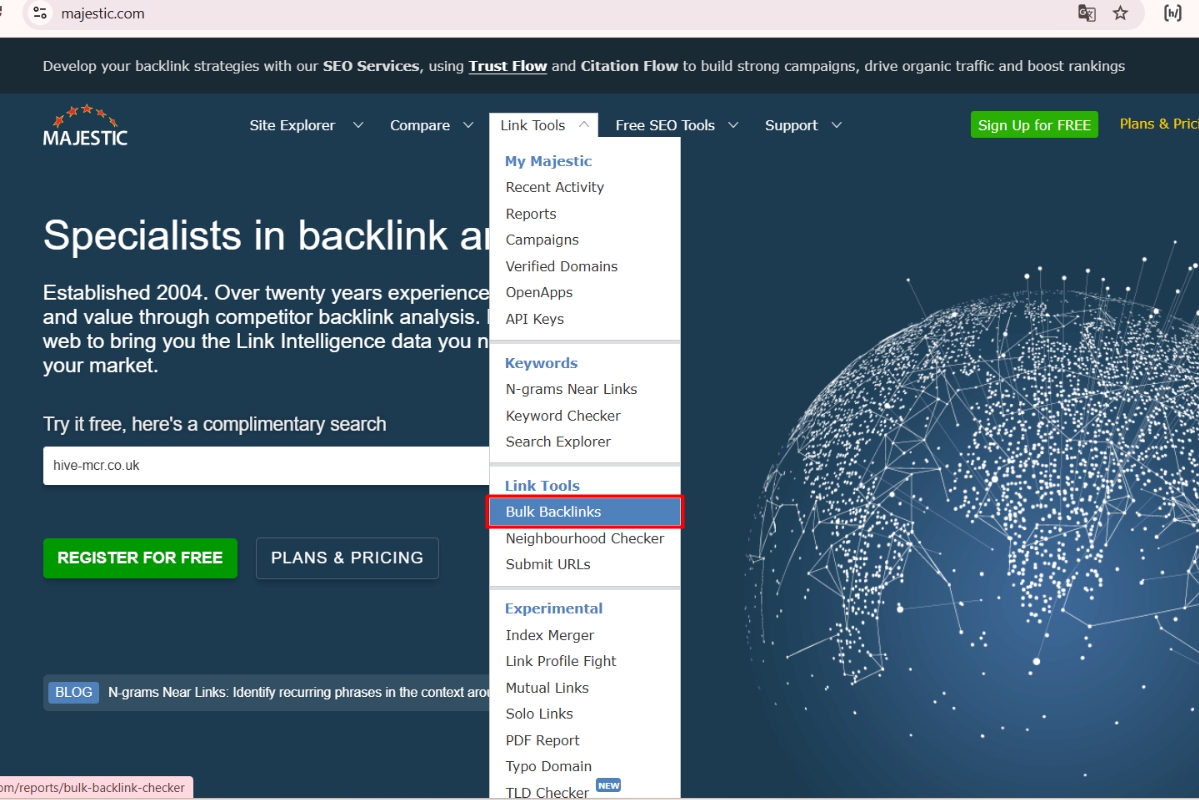The width and height of the screenshot is (1199, 800).
Task: Select N-grams Near Links menu entry
Action: (x=571, y=389)
